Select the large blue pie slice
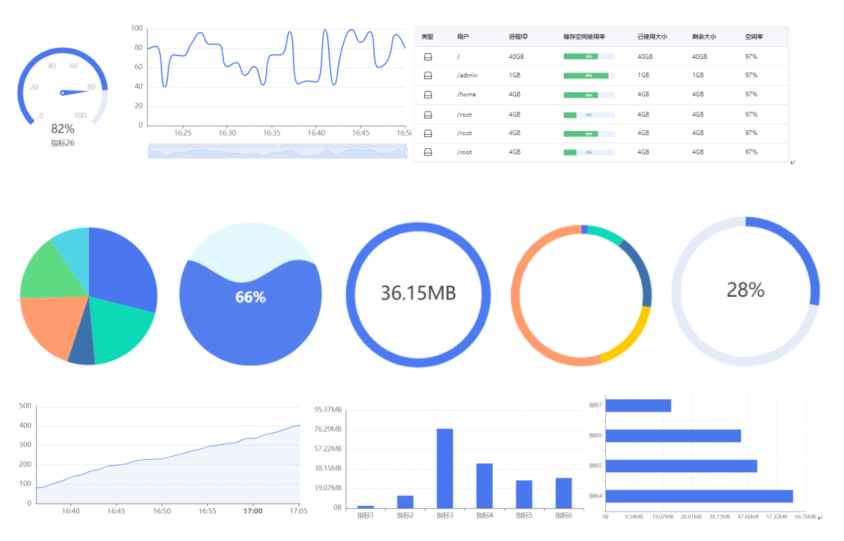 pos(121,269)
